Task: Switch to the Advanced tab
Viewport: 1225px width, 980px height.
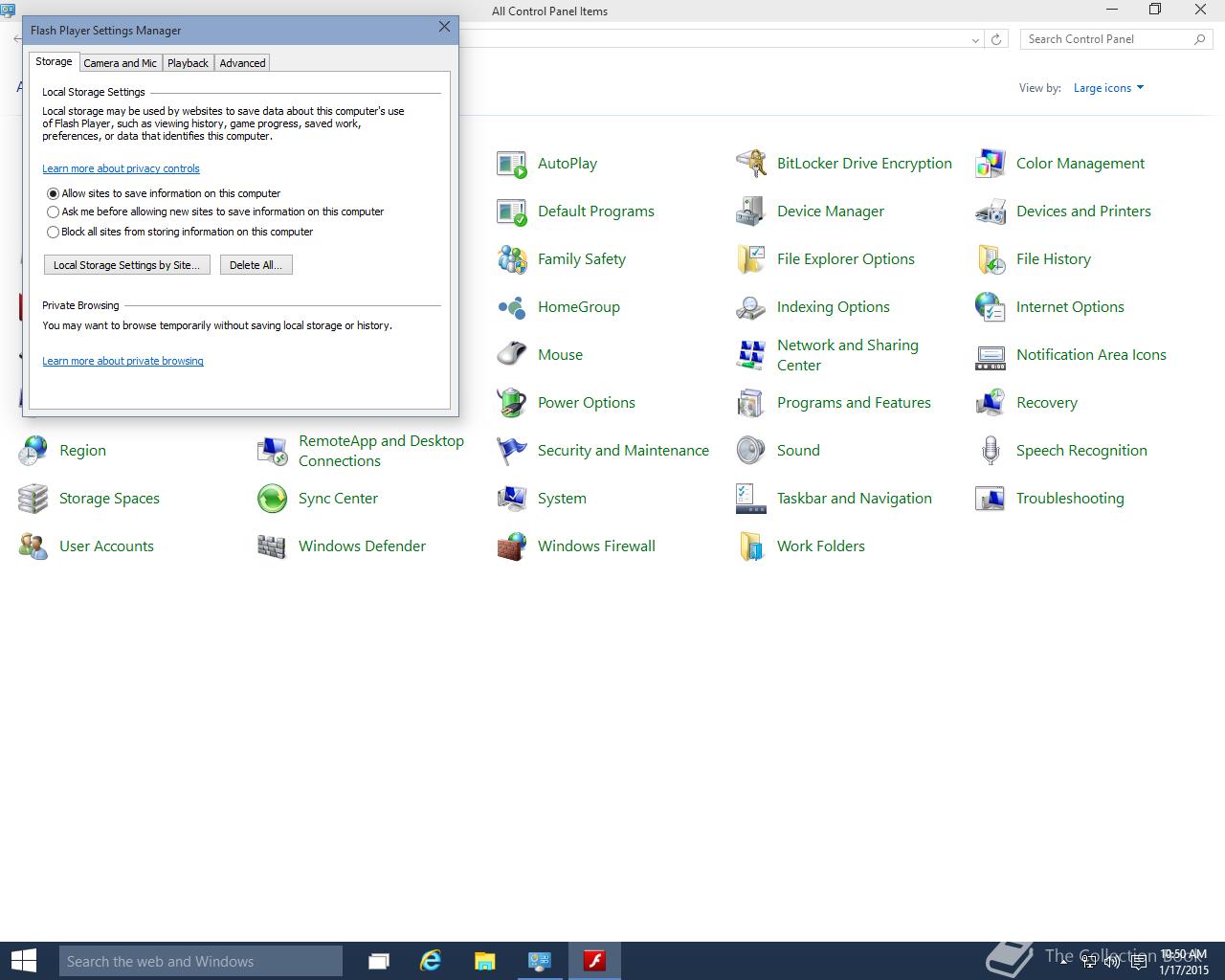Action: pyautogui.click(x=242, y=63)
